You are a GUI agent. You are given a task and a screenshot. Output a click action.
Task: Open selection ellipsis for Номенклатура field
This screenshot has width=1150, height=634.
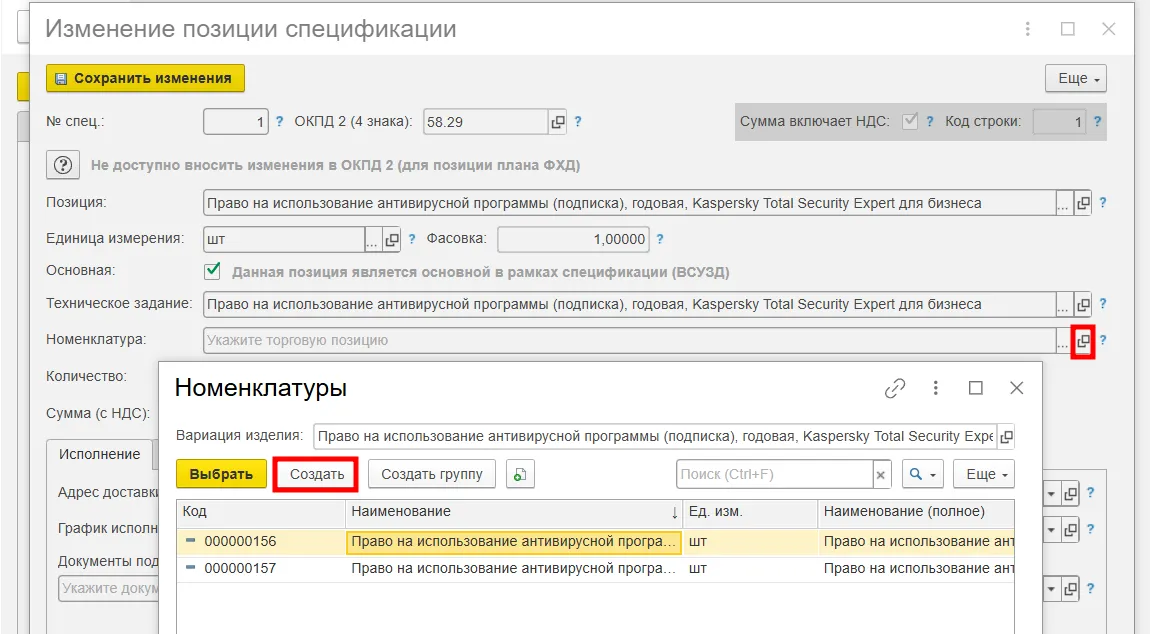(x=1063, y=341)
